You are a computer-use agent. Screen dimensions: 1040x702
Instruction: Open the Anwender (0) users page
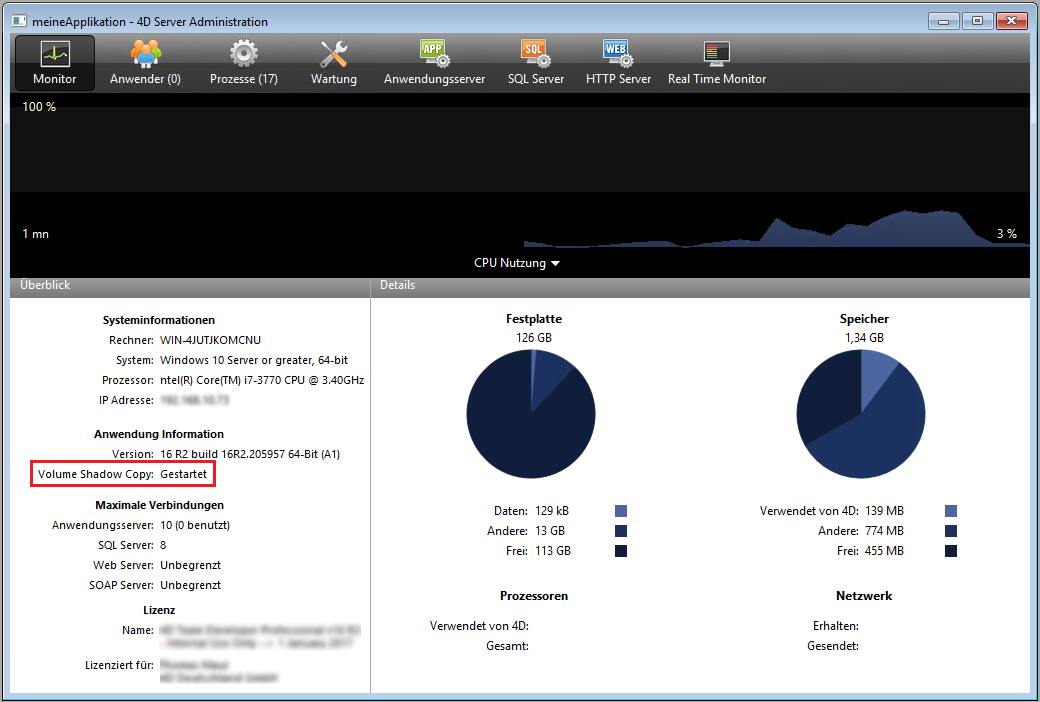click(145, 63)
